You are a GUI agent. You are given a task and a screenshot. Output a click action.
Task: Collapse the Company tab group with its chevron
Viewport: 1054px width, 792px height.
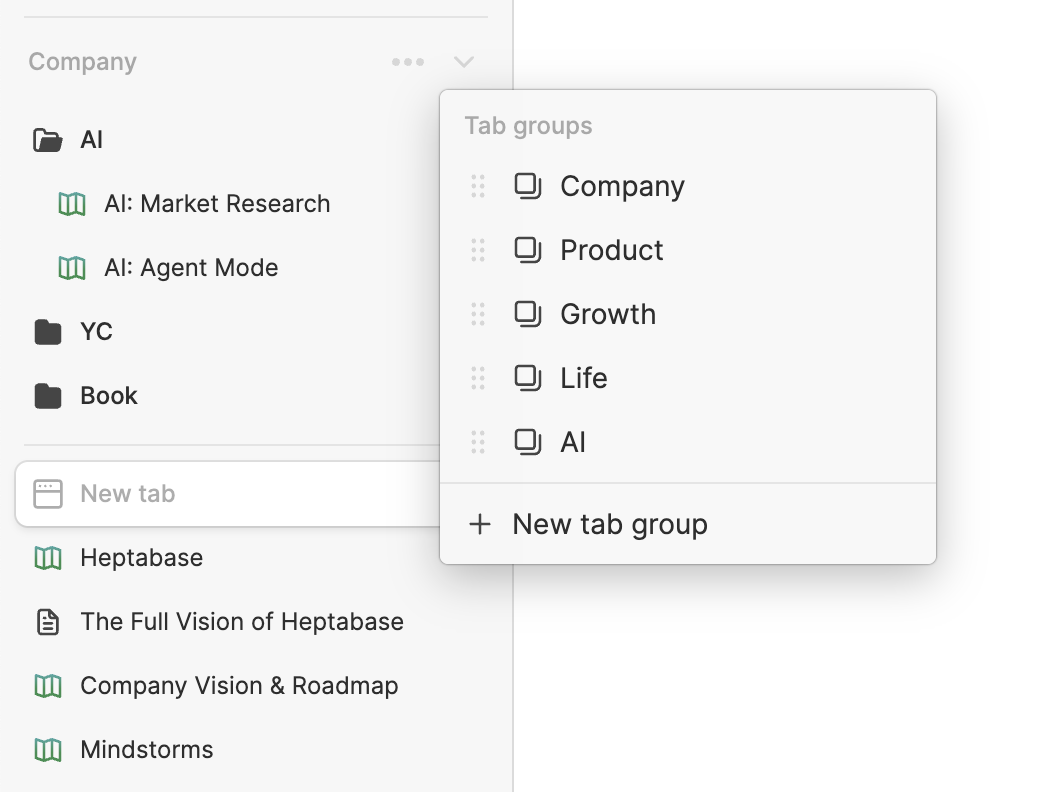463,61
